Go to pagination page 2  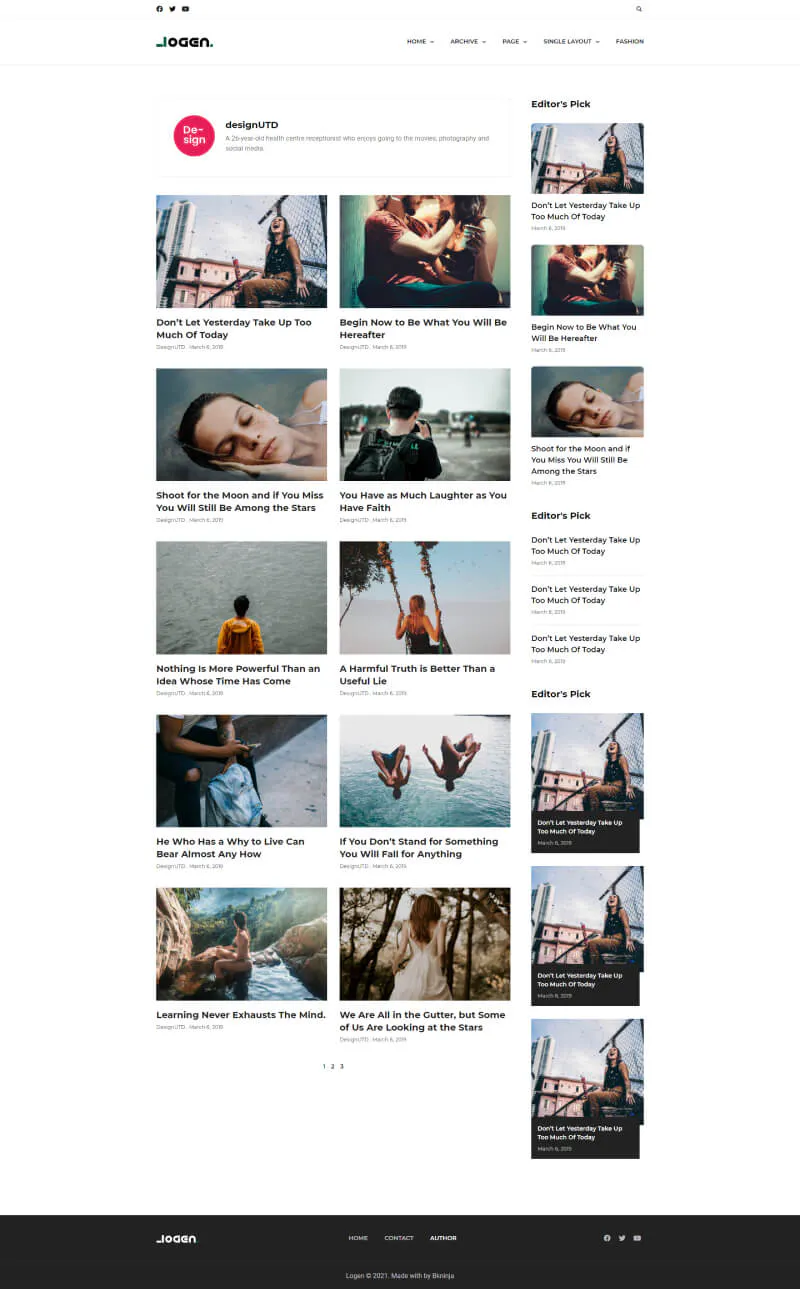tap(332, 1066)
